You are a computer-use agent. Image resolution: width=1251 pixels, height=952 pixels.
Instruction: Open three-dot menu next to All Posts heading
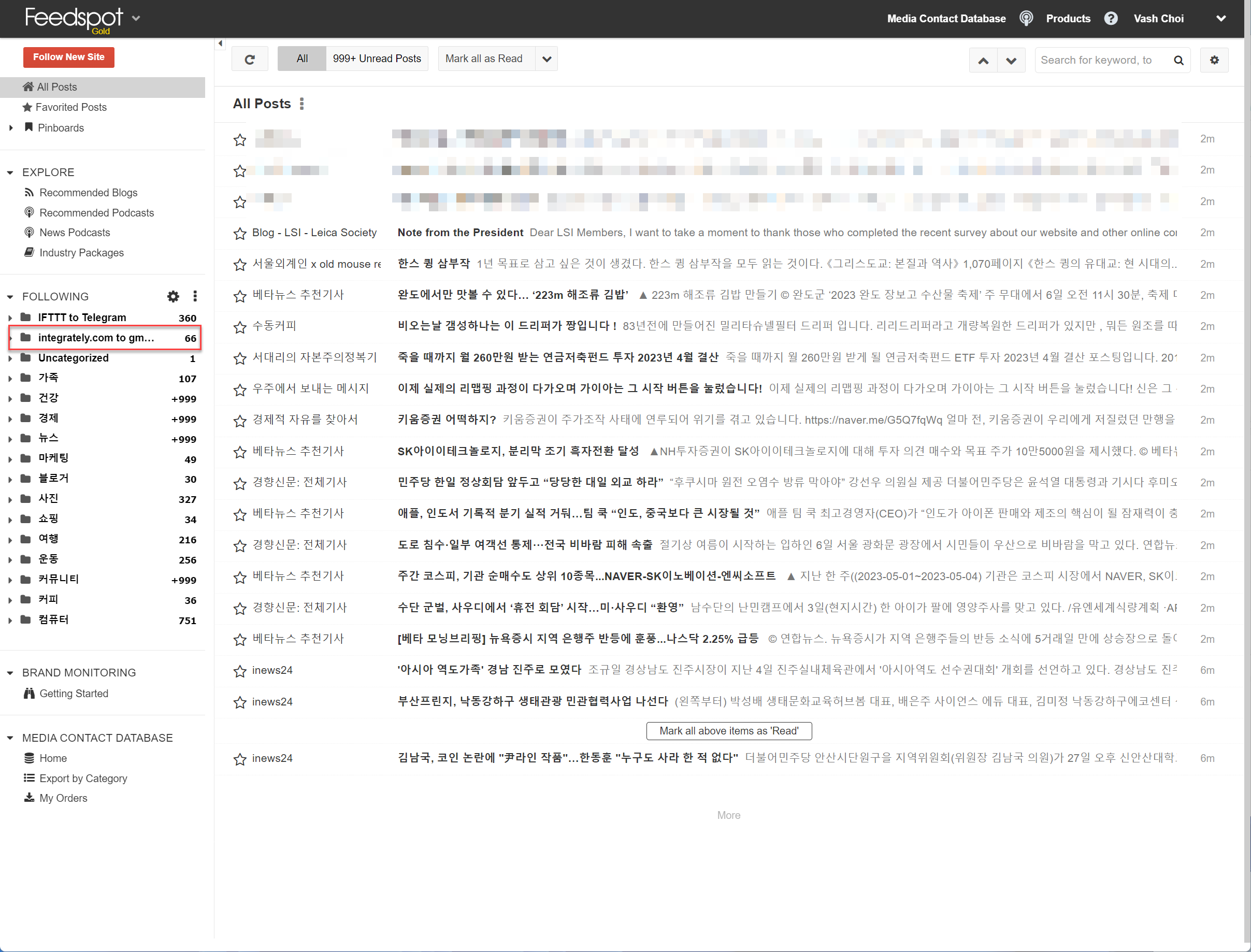302,104
